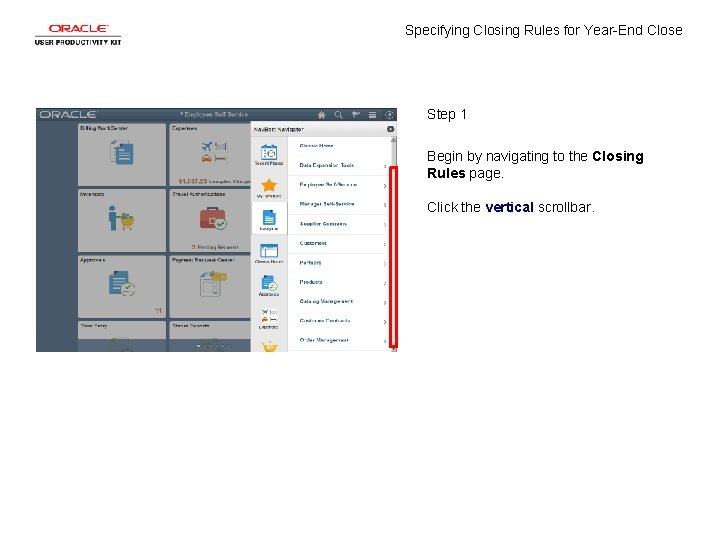Open Employee Self-Service menu item
Screen dimensions: 720x540
click(338, 185)
